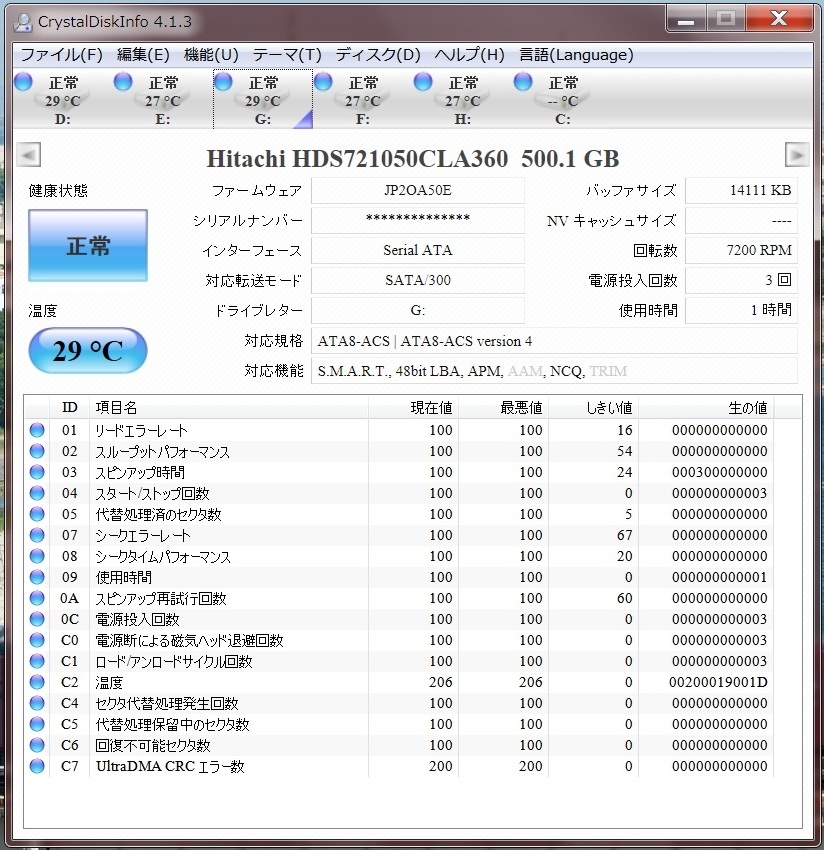Open the ファイル(F) menu
The width and height of the screenshot is (824, 850).
point(61,55)
